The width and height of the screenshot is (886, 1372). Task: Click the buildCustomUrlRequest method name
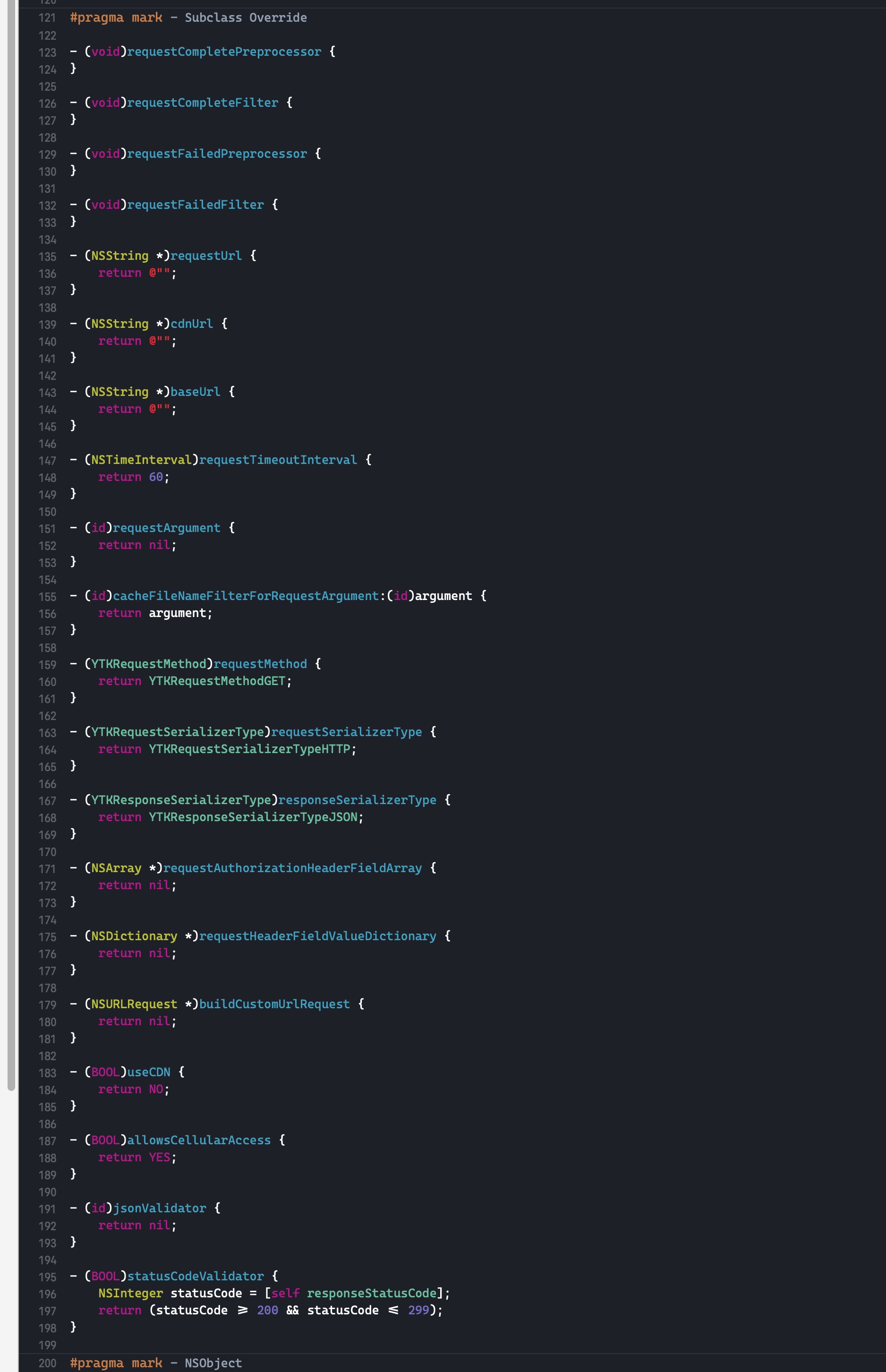pos(274,1004)
